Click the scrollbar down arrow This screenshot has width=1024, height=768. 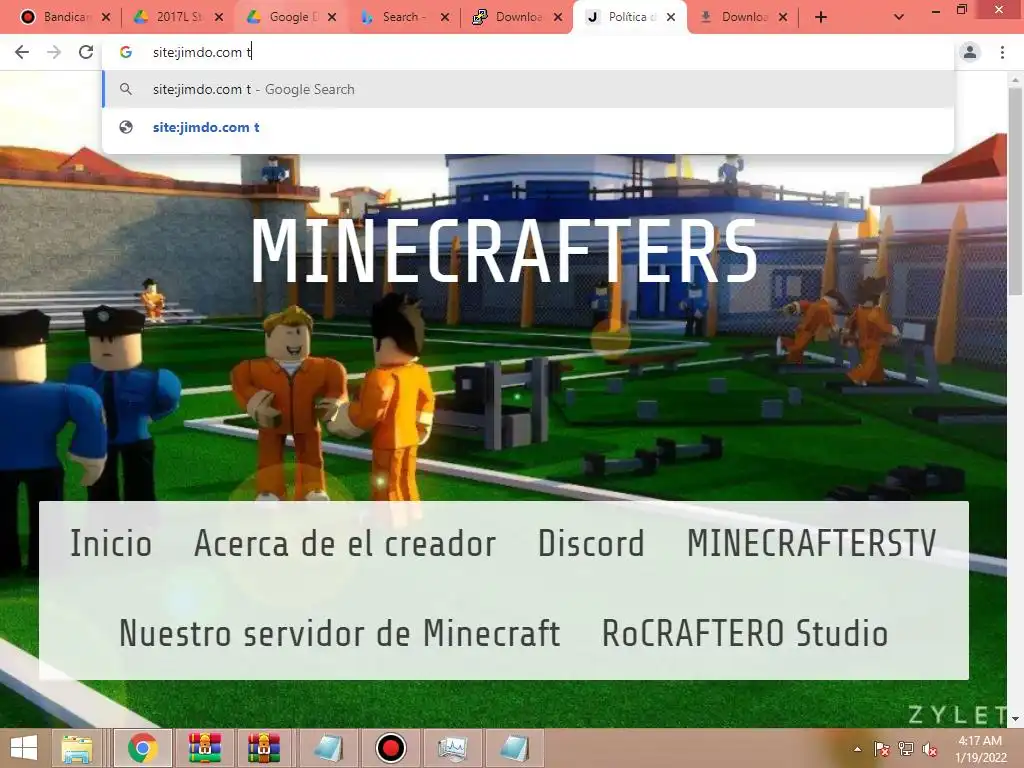coord(1015,719)
